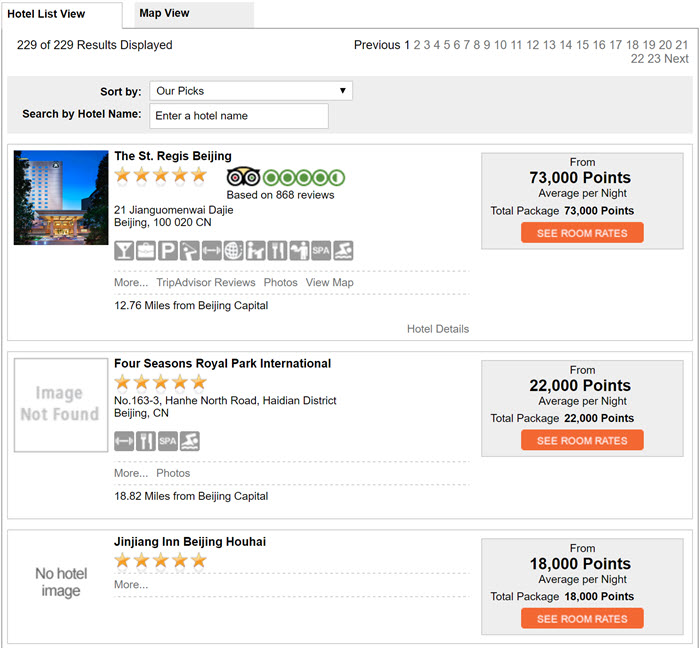Click the SPA icon for Four Seasons Royal Park
The width and height of the screenshot is (700, 648).
tap(168, 441)
